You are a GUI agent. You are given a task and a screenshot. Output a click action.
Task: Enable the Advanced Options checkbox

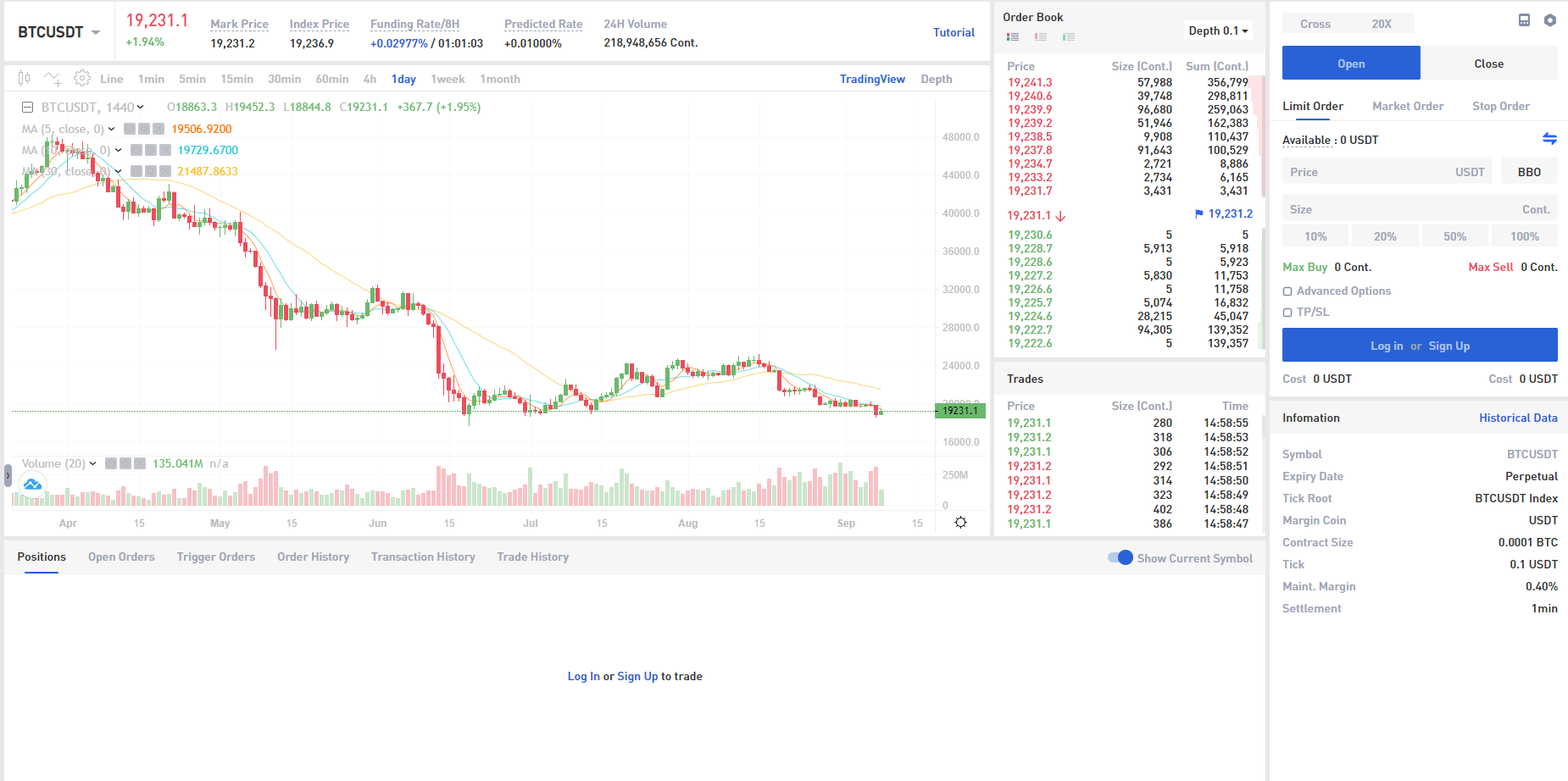[1287, 291]
